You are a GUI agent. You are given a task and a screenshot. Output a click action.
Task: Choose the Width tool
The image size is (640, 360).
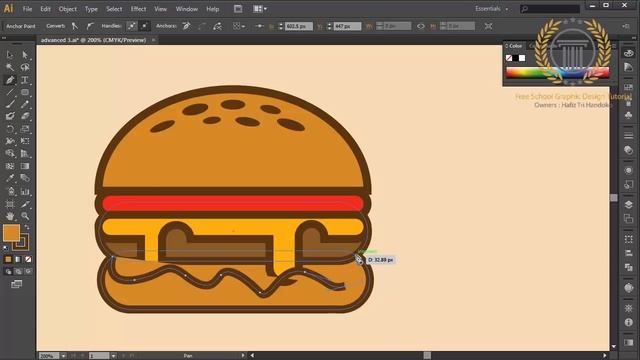[10, 141]
